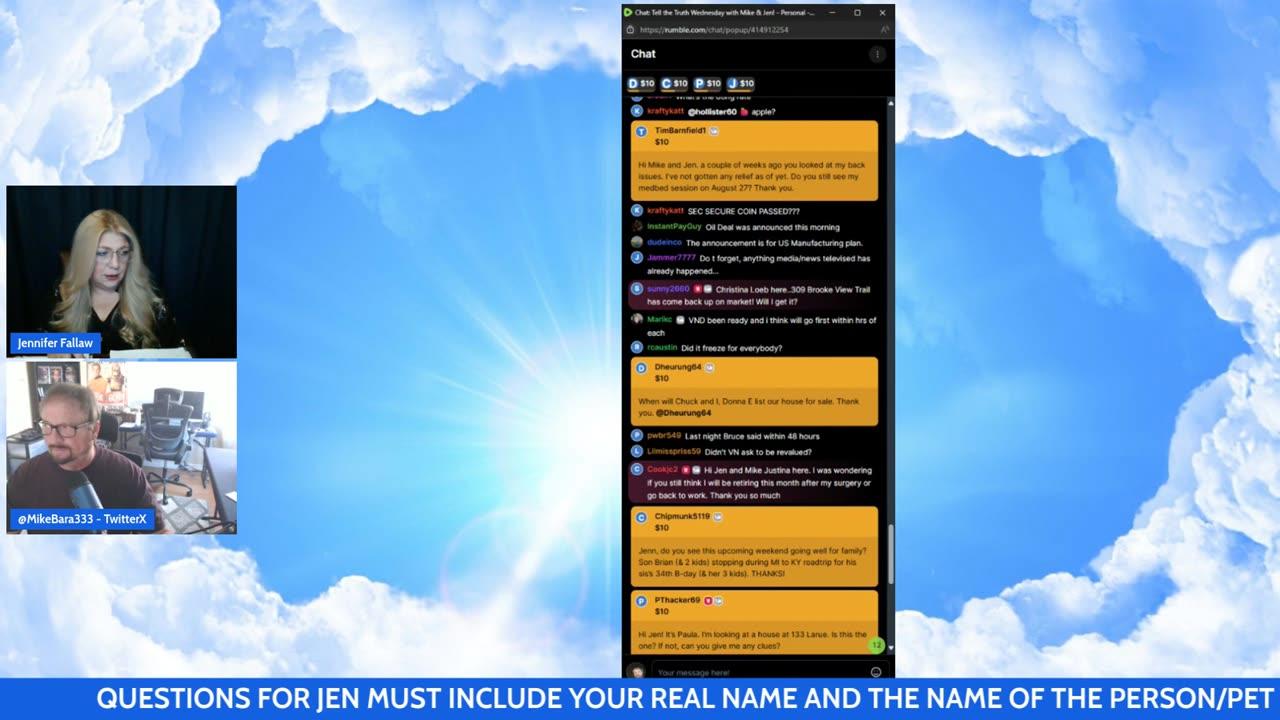
Task: Click Lilmisspriss59 avatar icon
Action: 637,452
